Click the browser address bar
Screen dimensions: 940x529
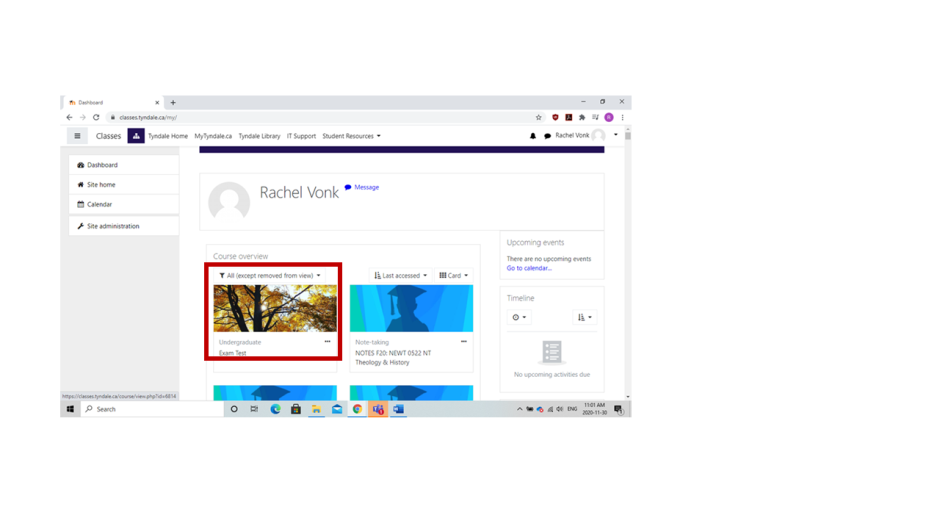click(x=321, y=118)
